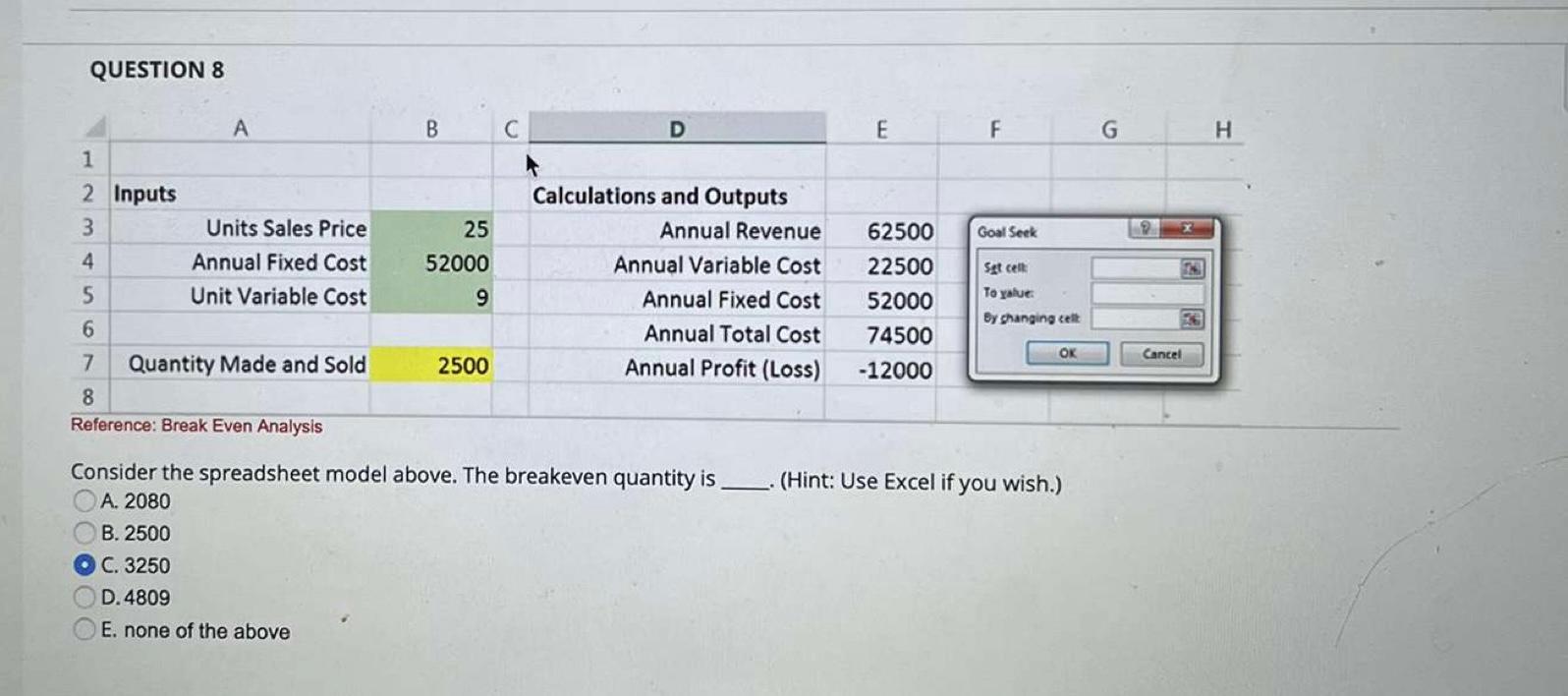Click the Goal Seek OK button
The height and width of the screenshot is (696, 1568).
pos(1067,353)
